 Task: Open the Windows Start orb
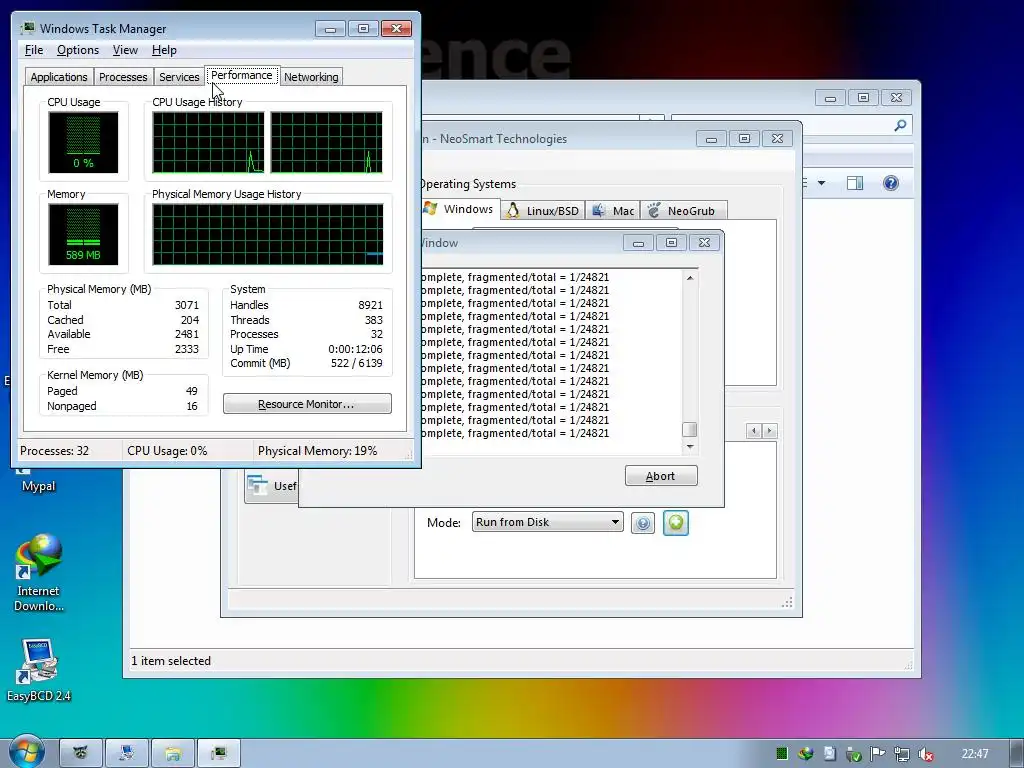tap(26, 752)
